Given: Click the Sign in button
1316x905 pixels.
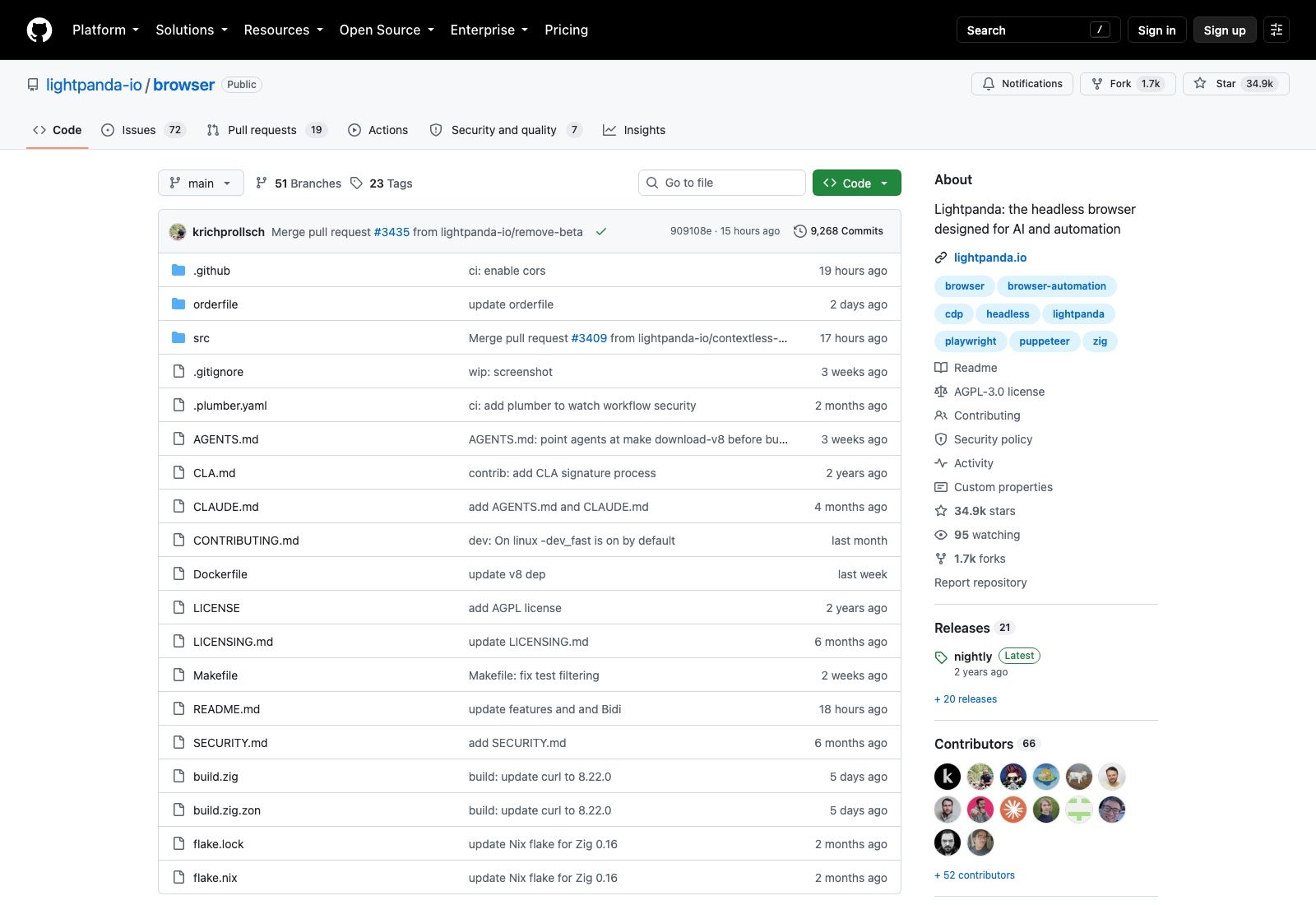Looking at the screenshot, I should click(1156, 30).
